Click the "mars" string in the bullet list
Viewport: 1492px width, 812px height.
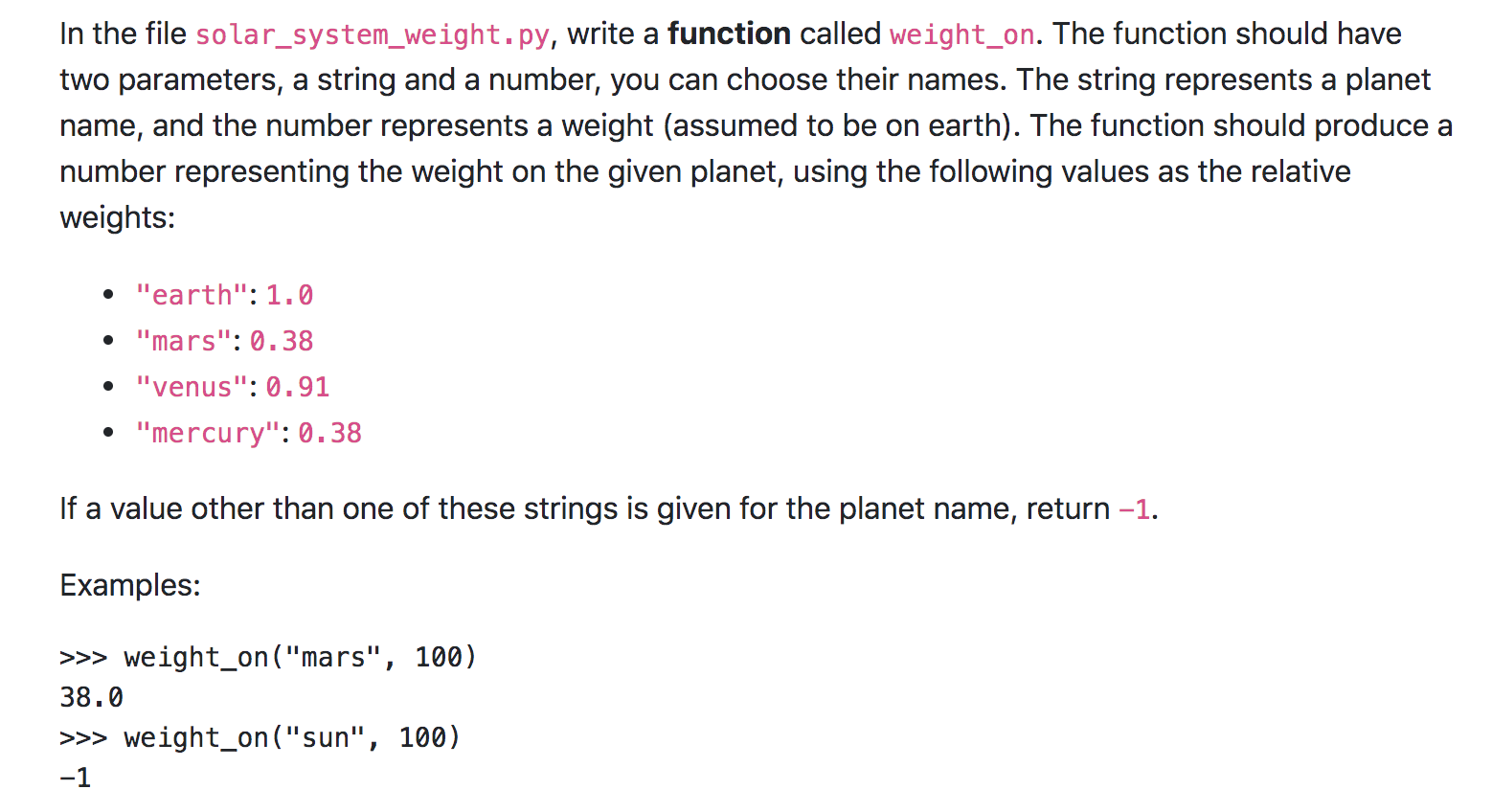click(x=184, y=341)
